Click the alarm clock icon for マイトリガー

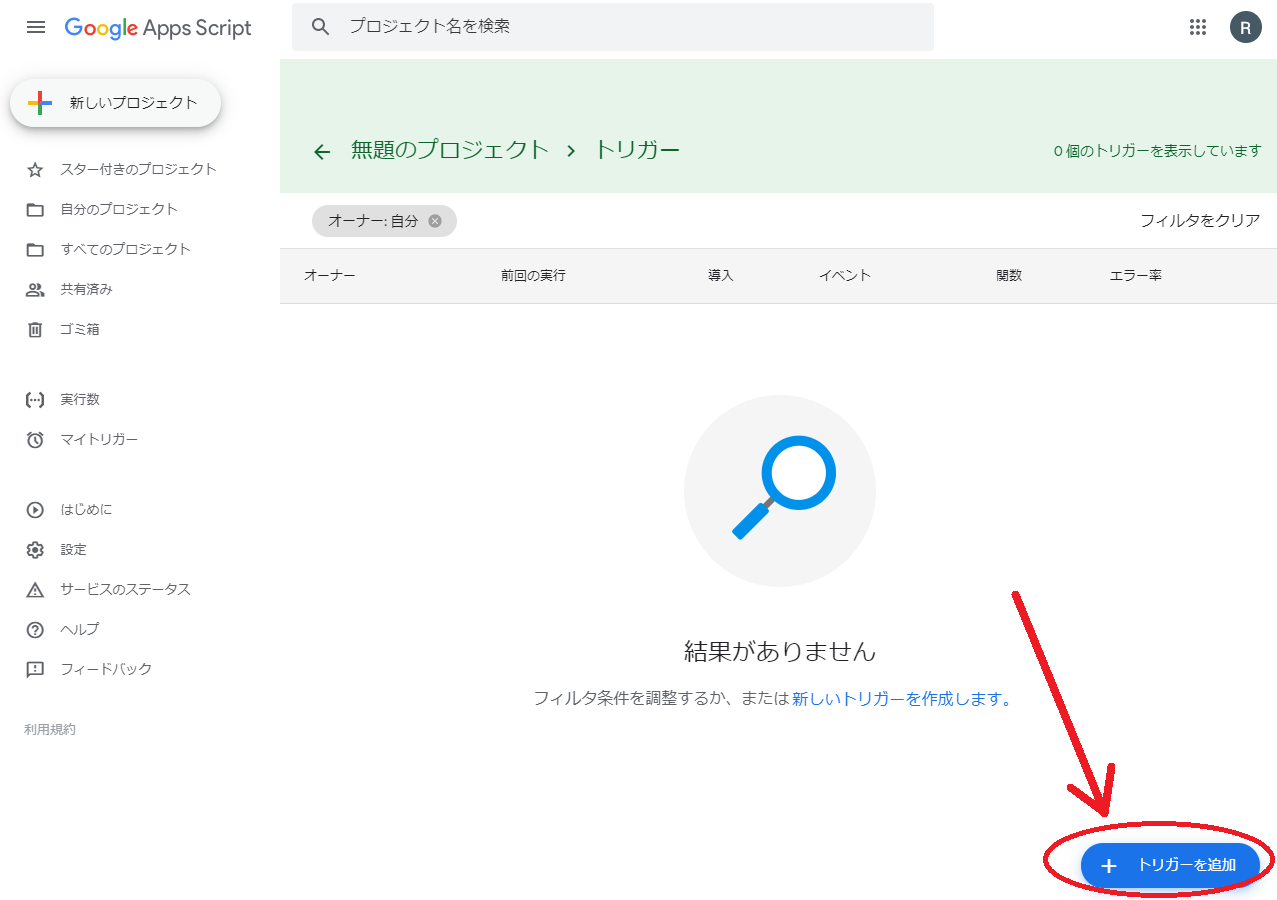click(x=35, y=440)
